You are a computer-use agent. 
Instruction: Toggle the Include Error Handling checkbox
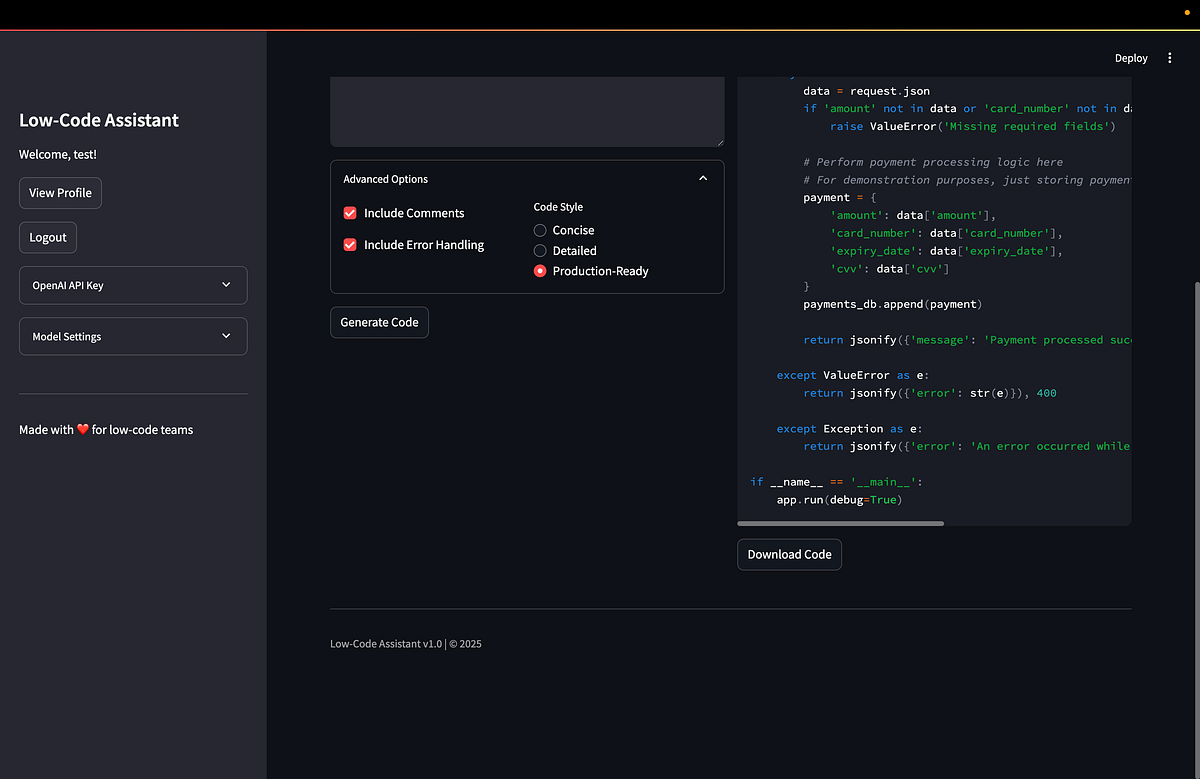350,245
